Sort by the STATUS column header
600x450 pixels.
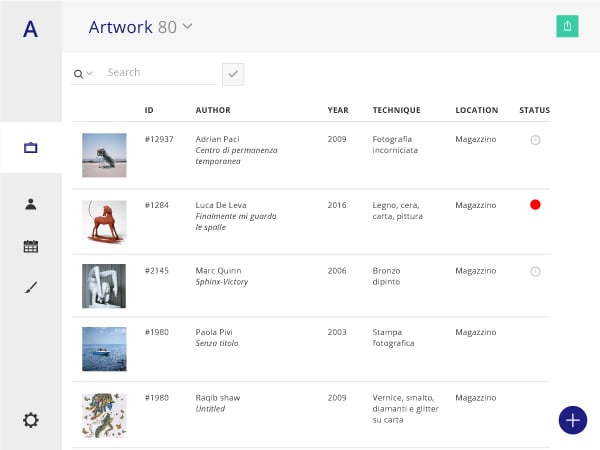[535, 110]
